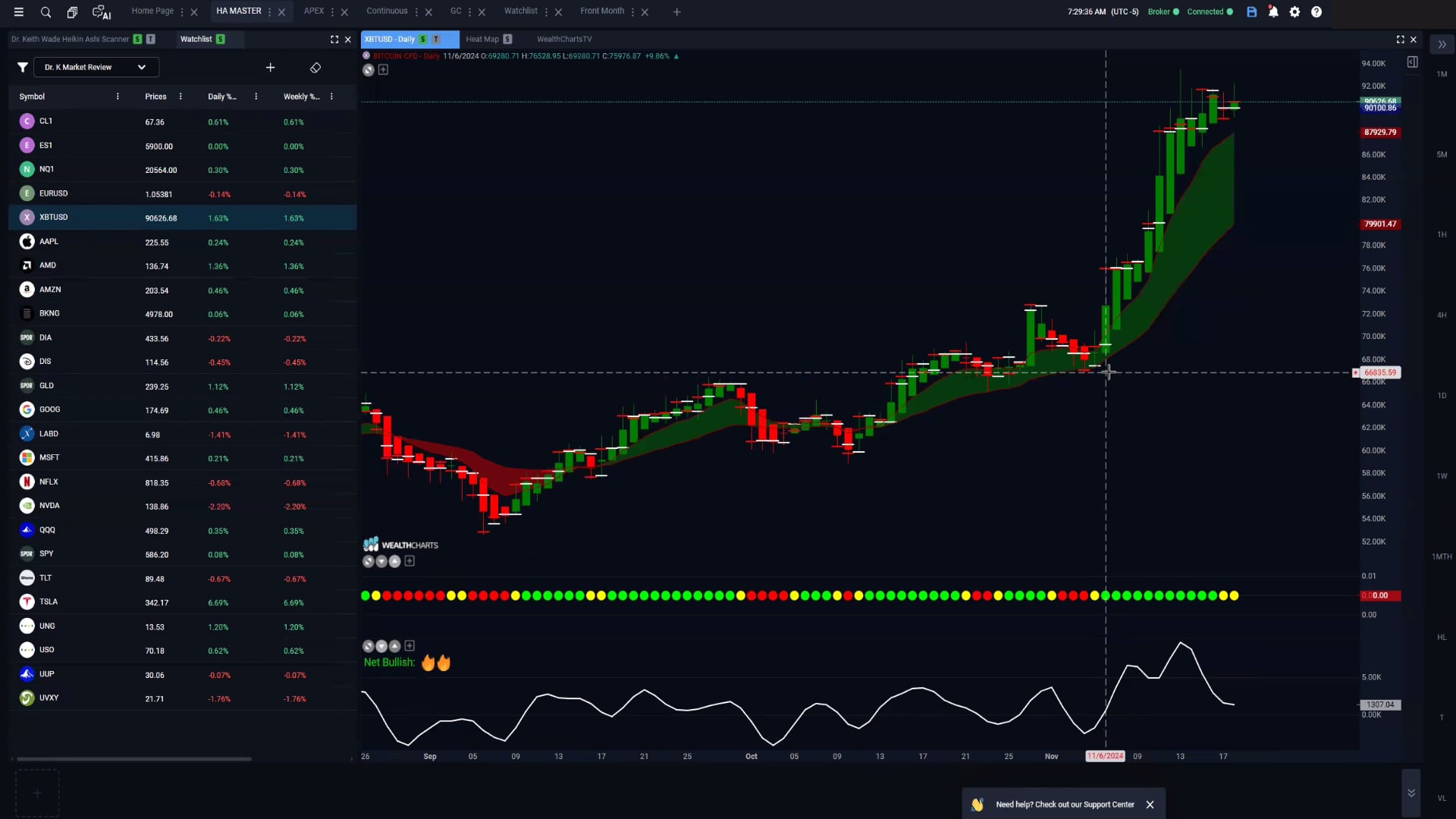Screen dimensions: 1456x819
Task: Open the WealthChartsTV panel tab
Action: 564,39
